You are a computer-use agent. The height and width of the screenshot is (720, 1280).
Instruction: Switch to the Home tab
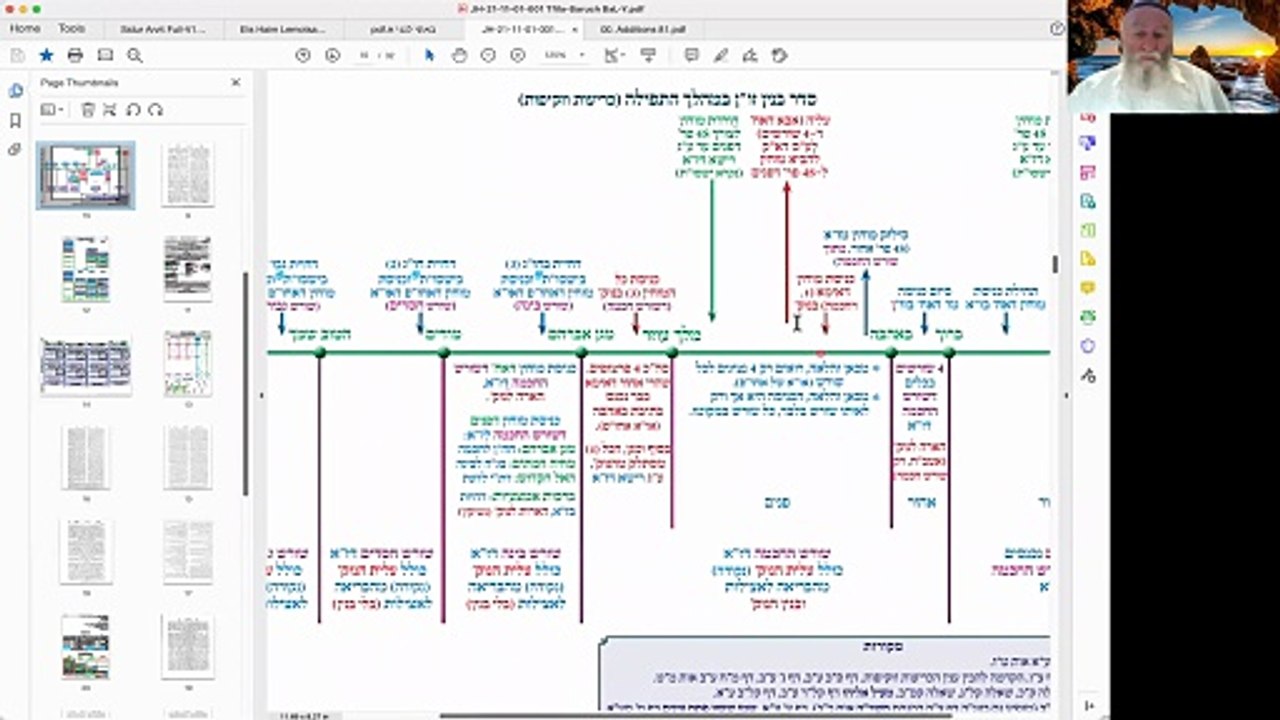[25, 29]
